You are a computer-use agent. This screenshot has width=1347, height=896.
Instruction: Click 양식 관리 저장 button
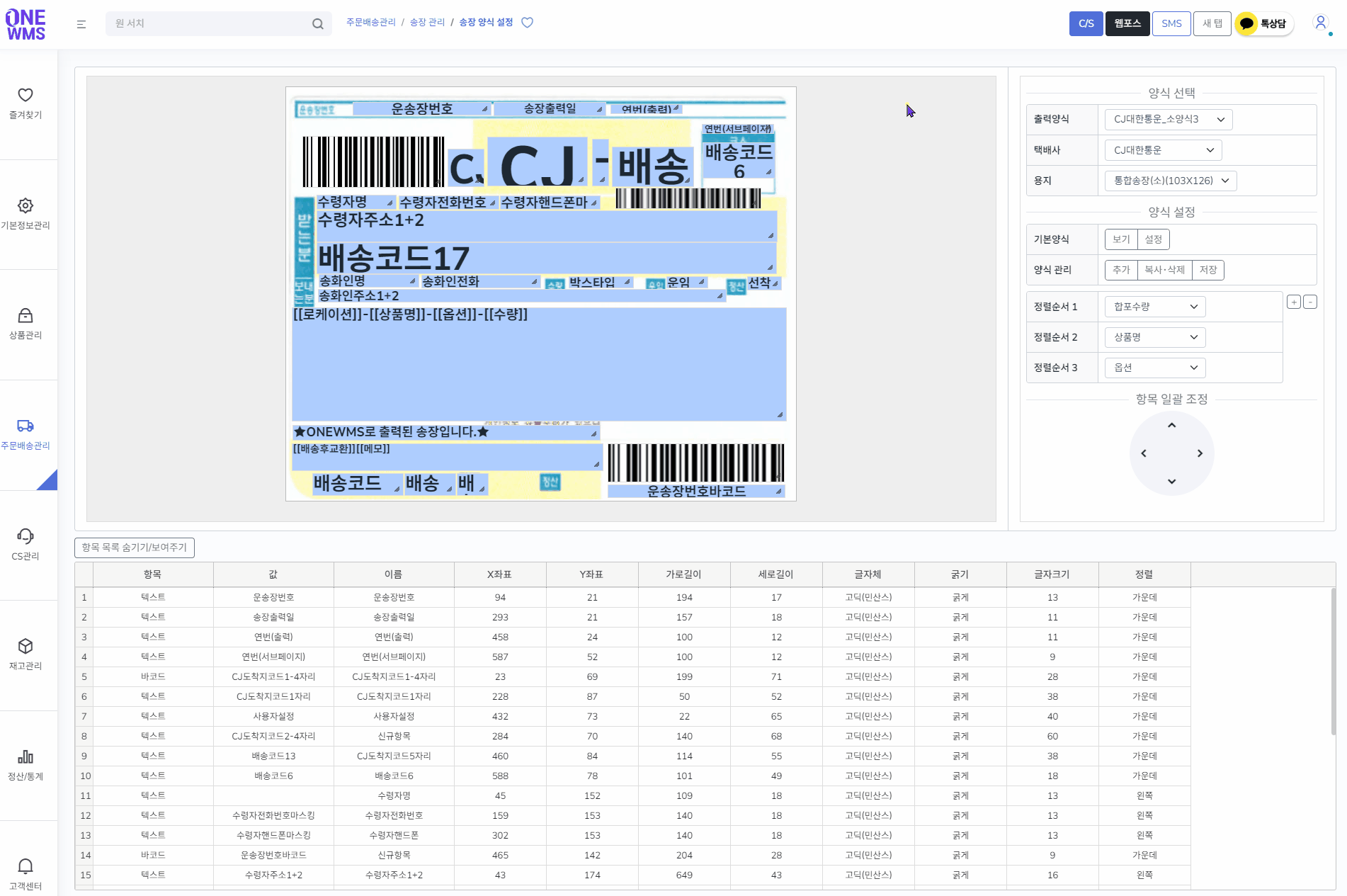1208,270
